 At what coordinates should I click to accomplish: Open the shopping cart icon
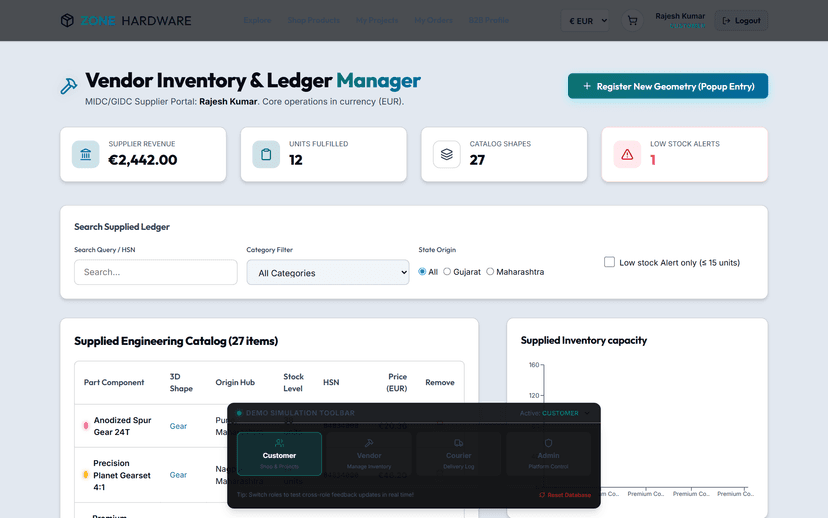click(632, 21)
